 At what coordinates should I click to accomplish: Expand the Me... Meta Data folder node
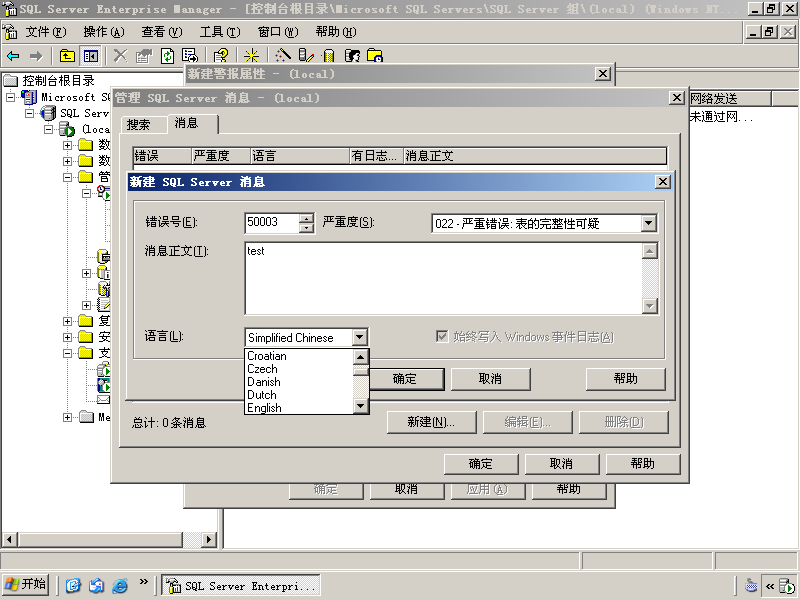tap(67, 417)
